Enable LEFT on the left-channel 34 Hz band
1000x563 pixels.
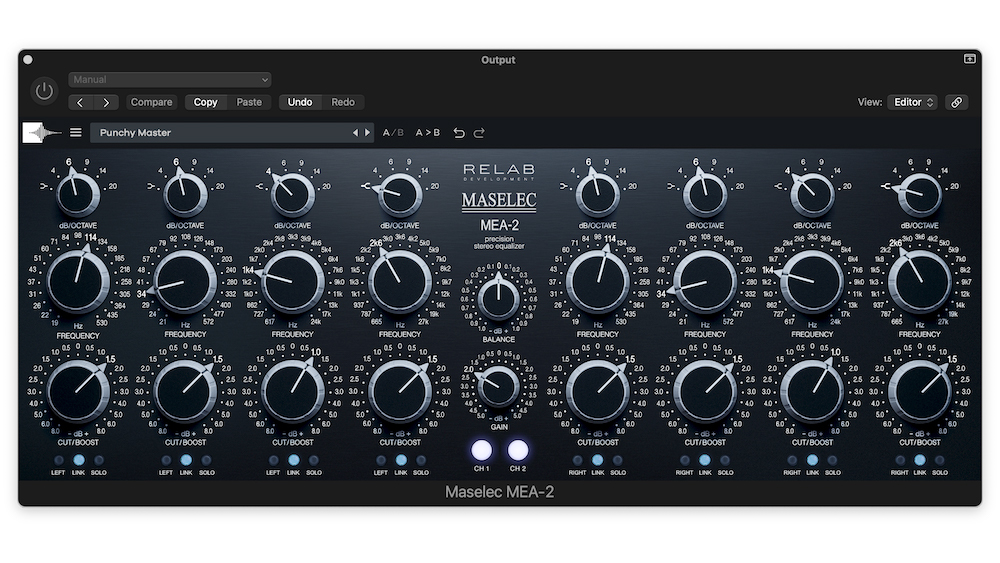(166, 460)
